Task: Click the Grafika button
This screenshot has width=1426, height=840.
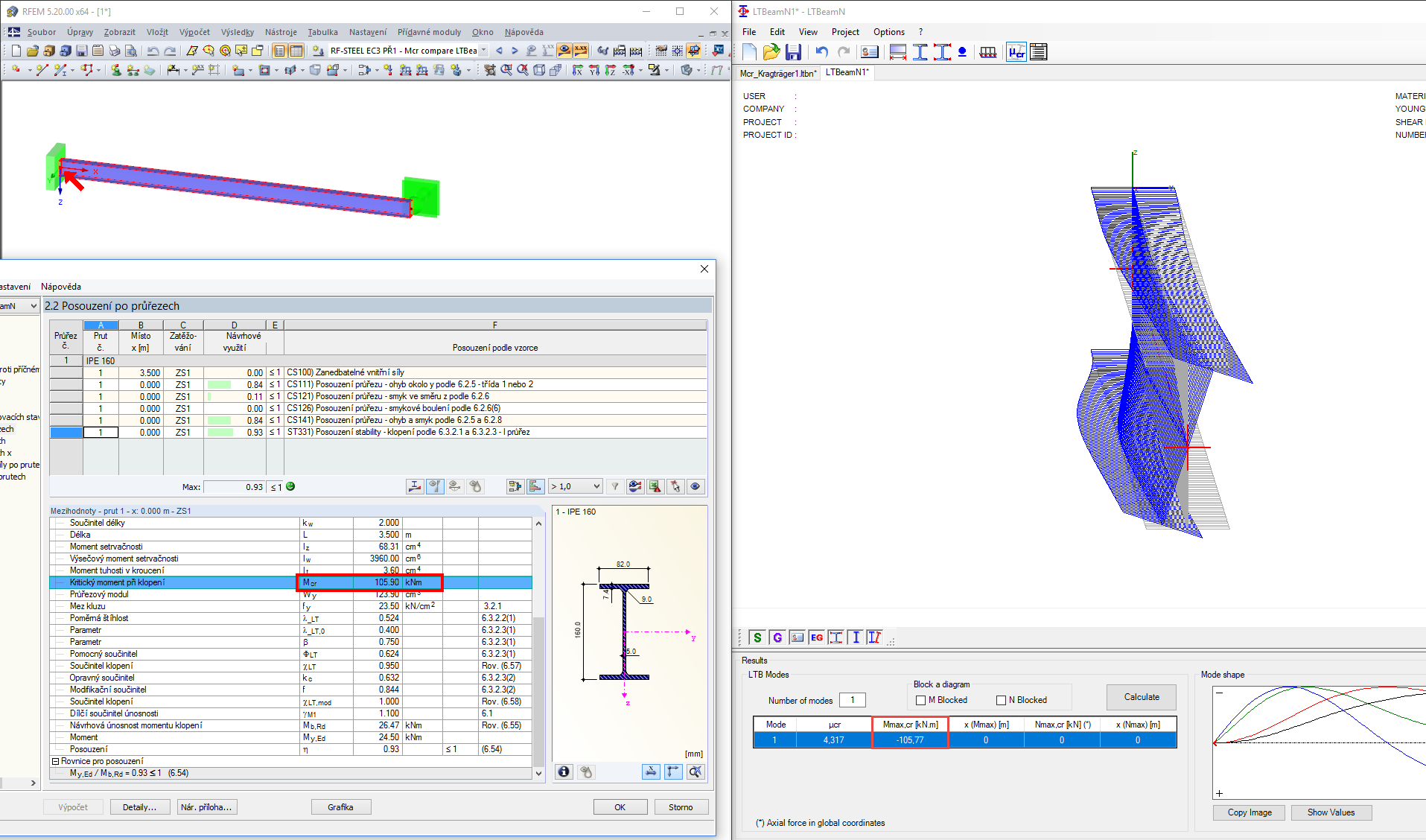Action: coord(340,807)
